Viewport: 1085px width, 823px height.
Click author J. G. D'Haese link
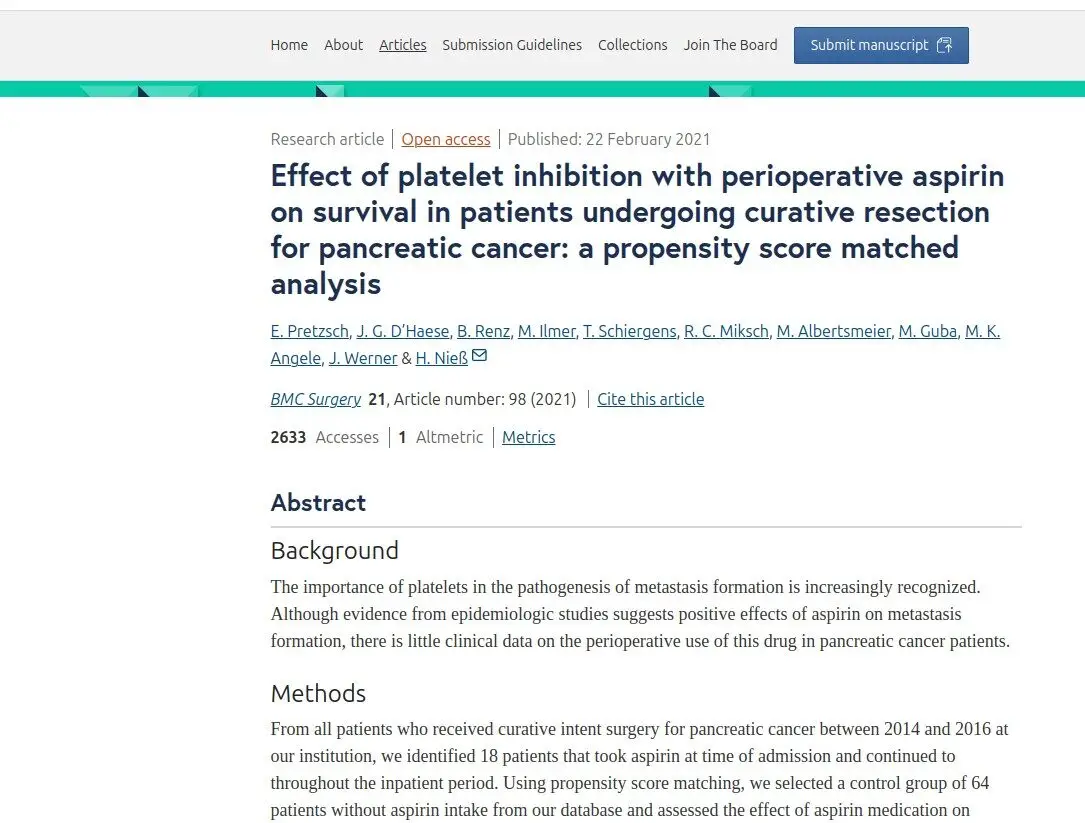coord(403,332)
